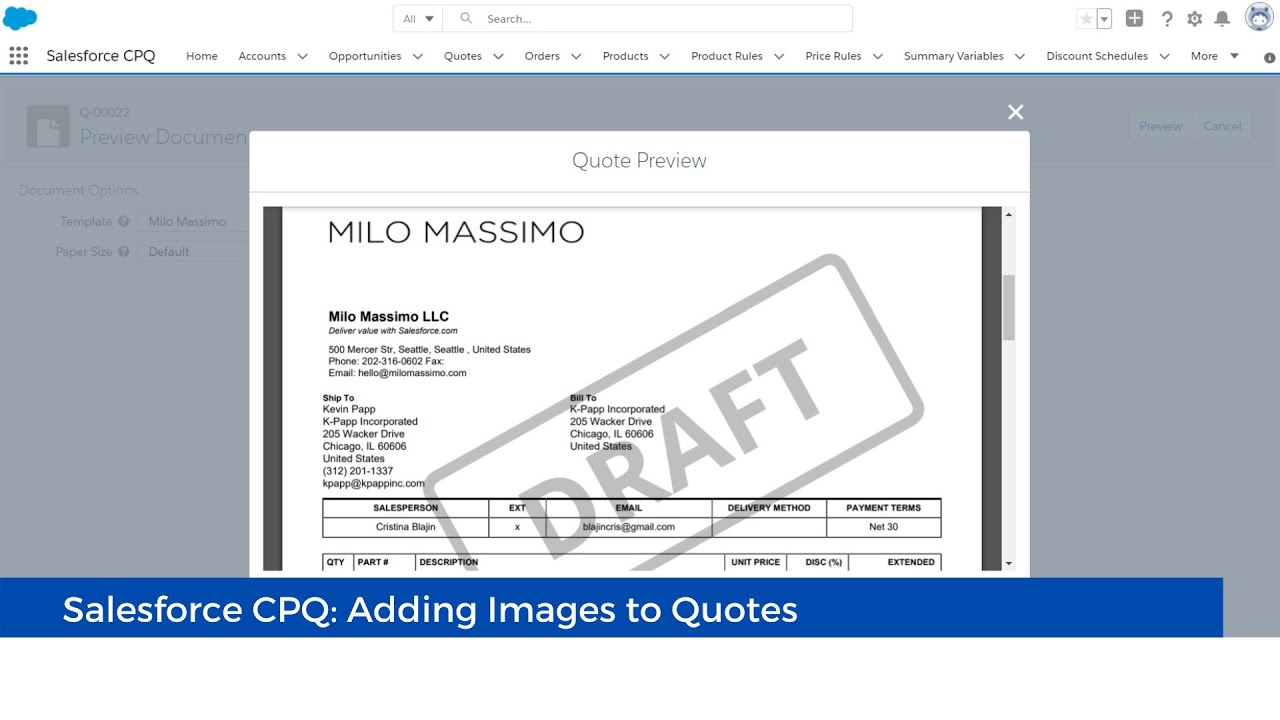Expand the Quotes chevron menu

[498, 57]
